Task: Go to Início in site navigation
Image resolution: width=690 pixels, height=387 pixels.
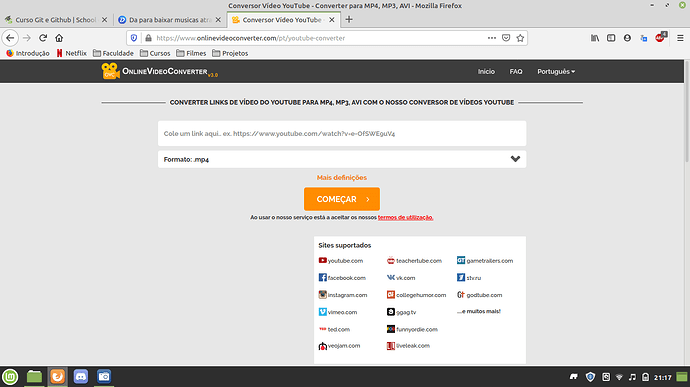Action: 486,71
